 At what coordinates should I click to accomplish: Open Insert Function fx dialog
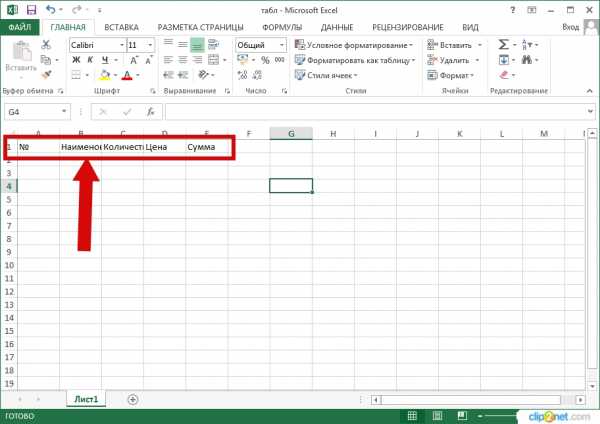pyautogui.click(x=151, y=112)
